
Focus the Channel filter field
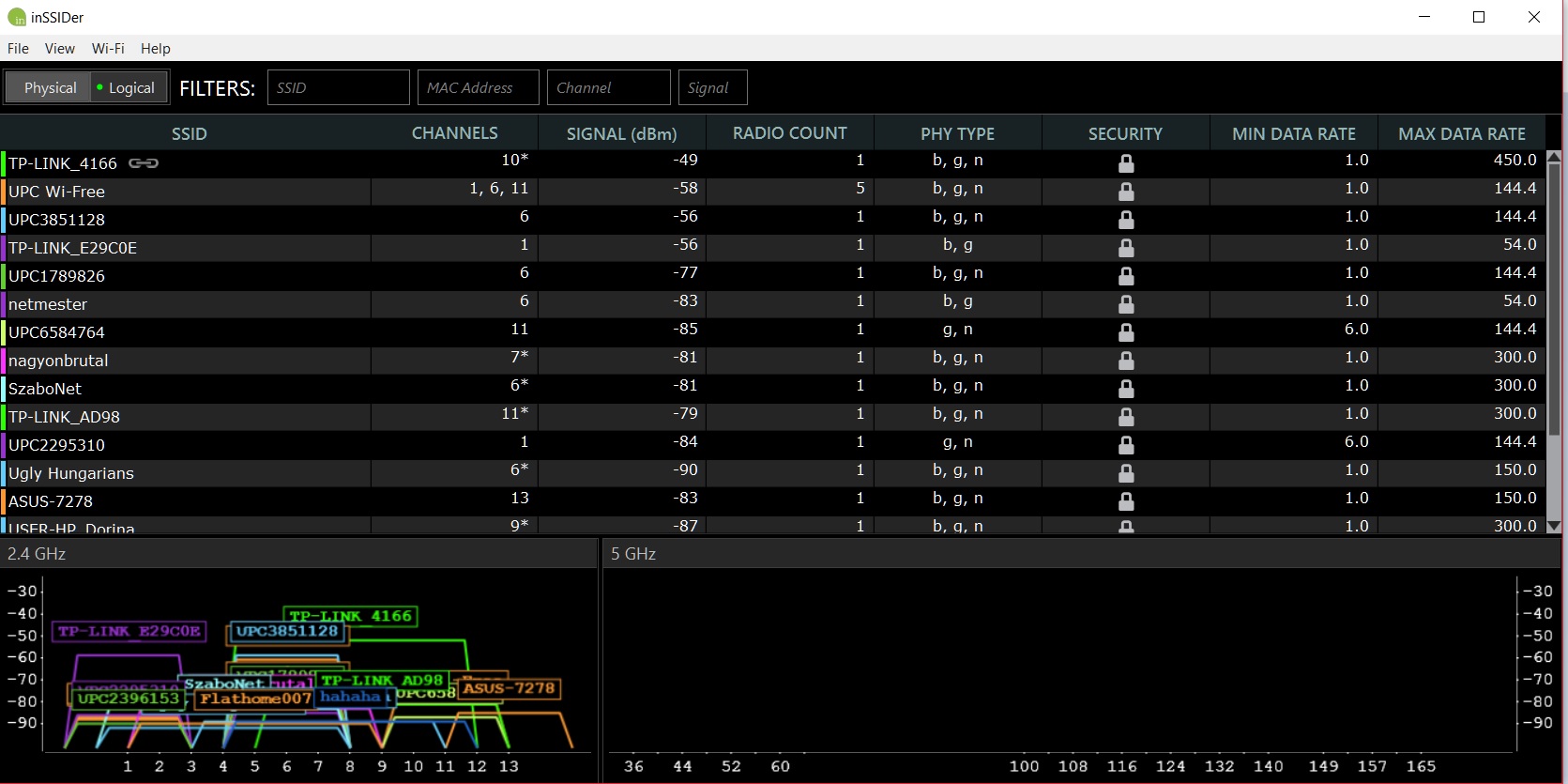point(609,87)
